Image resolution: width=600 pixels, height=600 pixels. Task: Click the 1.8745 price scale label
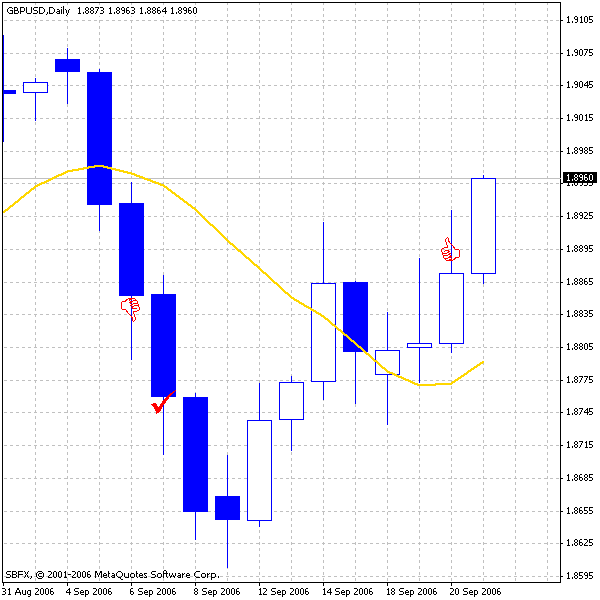(580, 412)
